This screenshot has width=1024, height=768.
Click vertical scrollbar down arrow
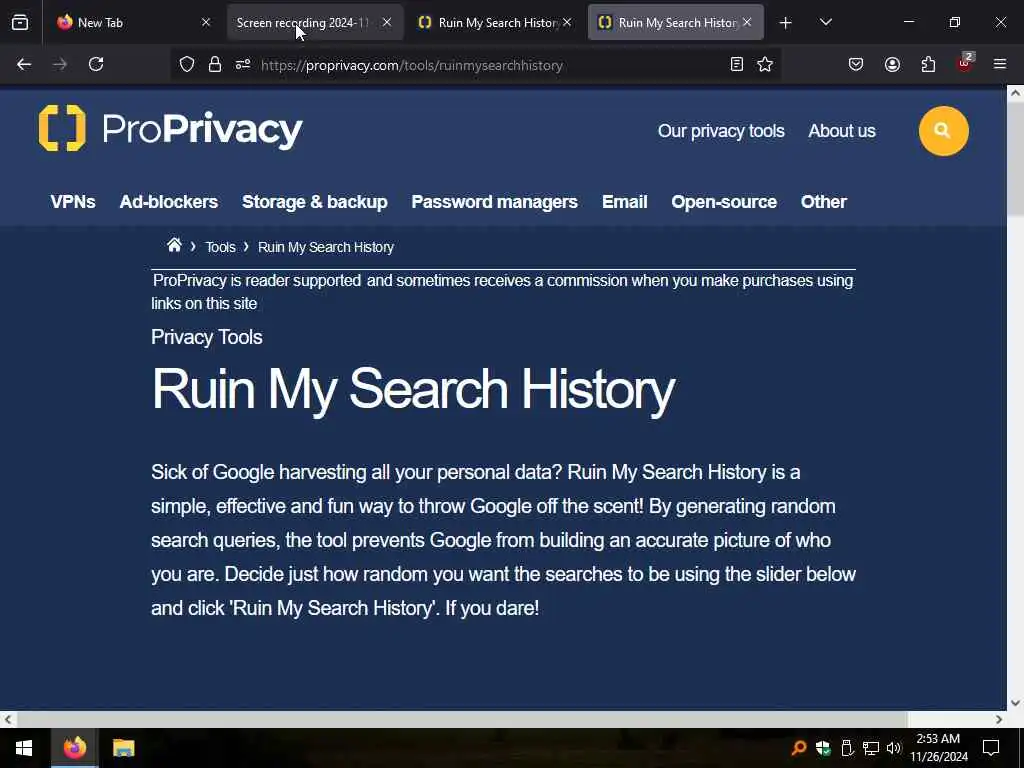pyautogui.click(x=1015, y=703)
